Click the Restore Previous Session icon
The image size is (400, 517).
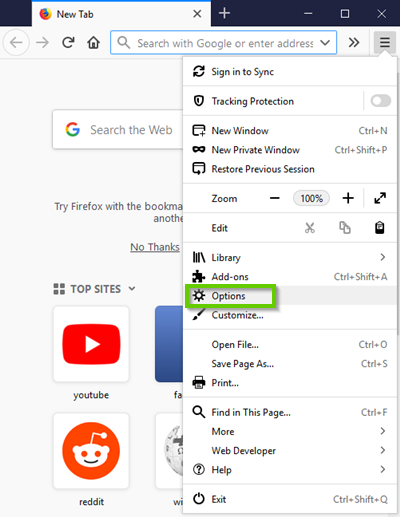click(199, 169)
